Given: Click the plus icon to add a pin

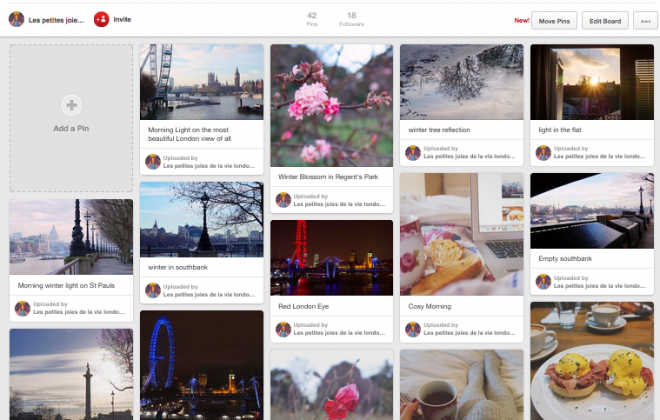Looking at the screenshot, I should 71,105.
